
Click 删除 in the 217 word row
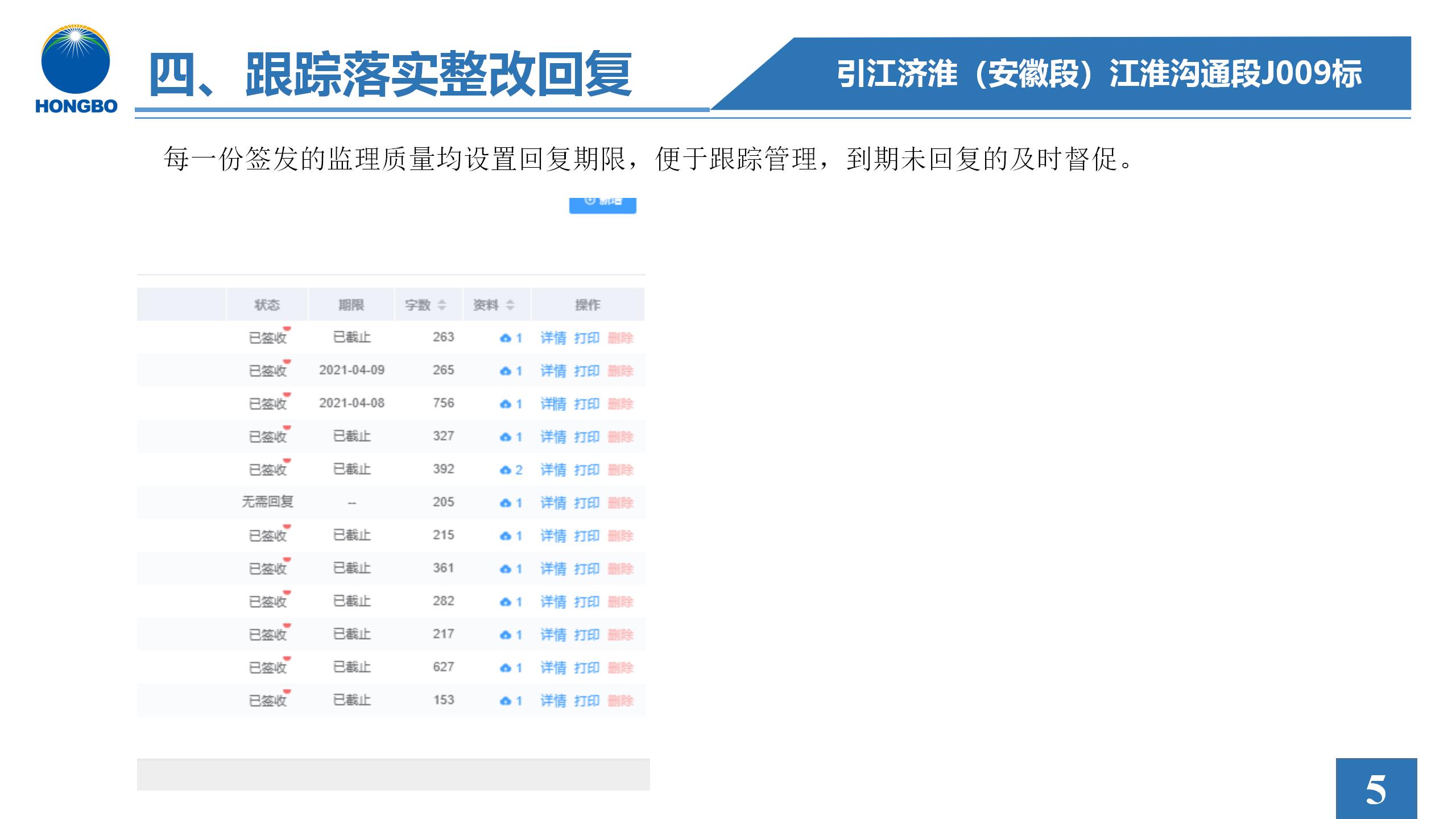coord(620,635)
